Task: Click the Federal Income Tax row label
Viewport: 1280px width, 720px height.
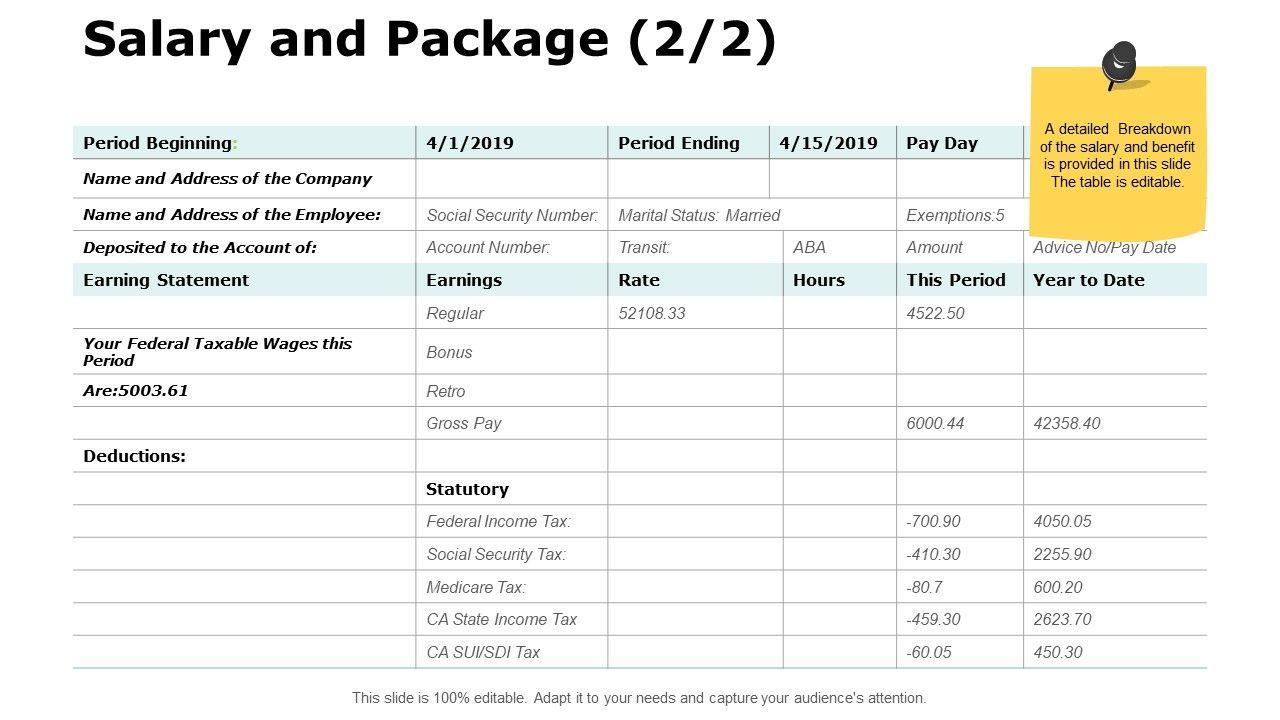Action: pyautogui.click(x=498, y=521)
